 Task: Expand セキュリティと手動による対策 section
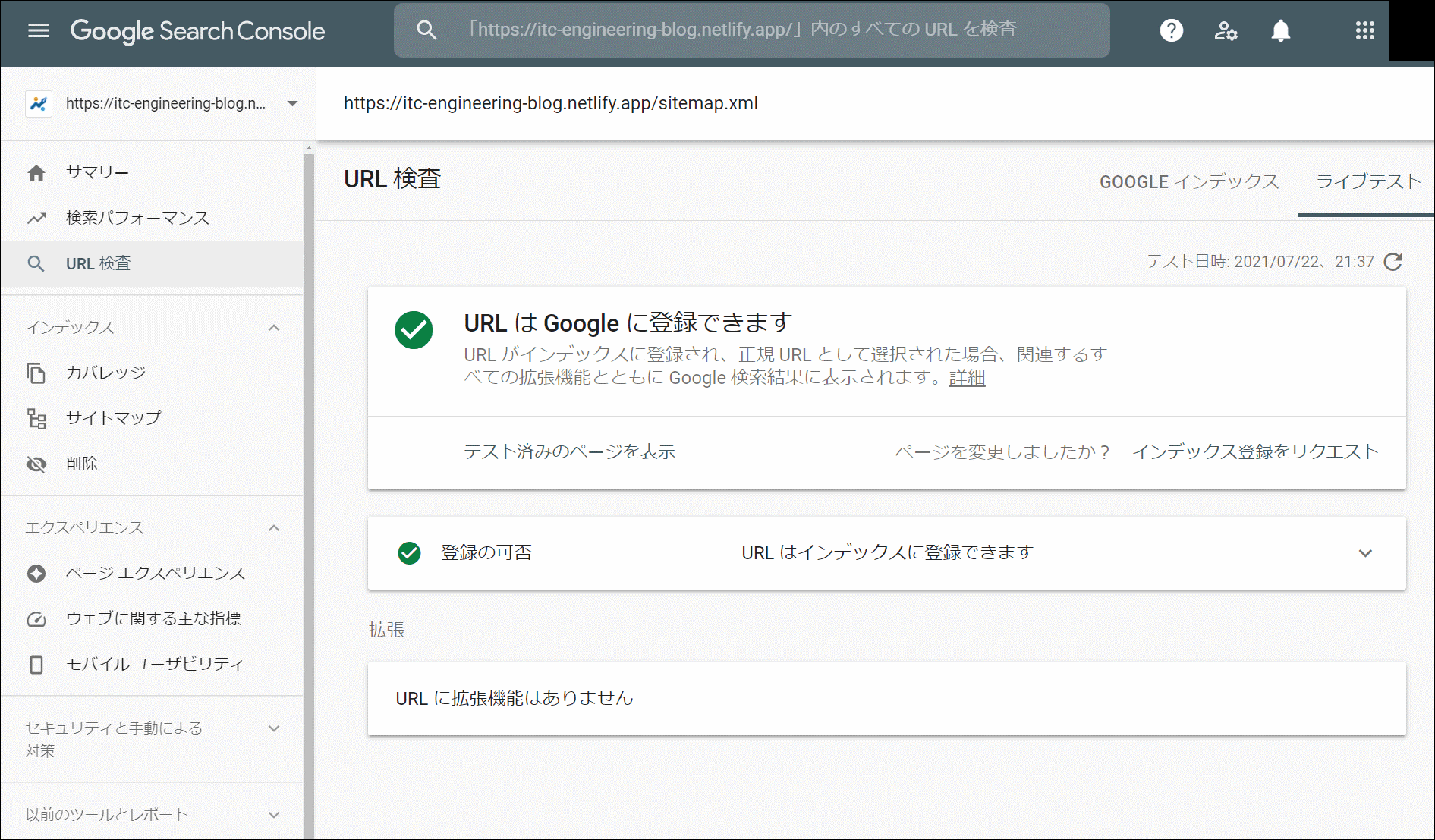(274, 728)
